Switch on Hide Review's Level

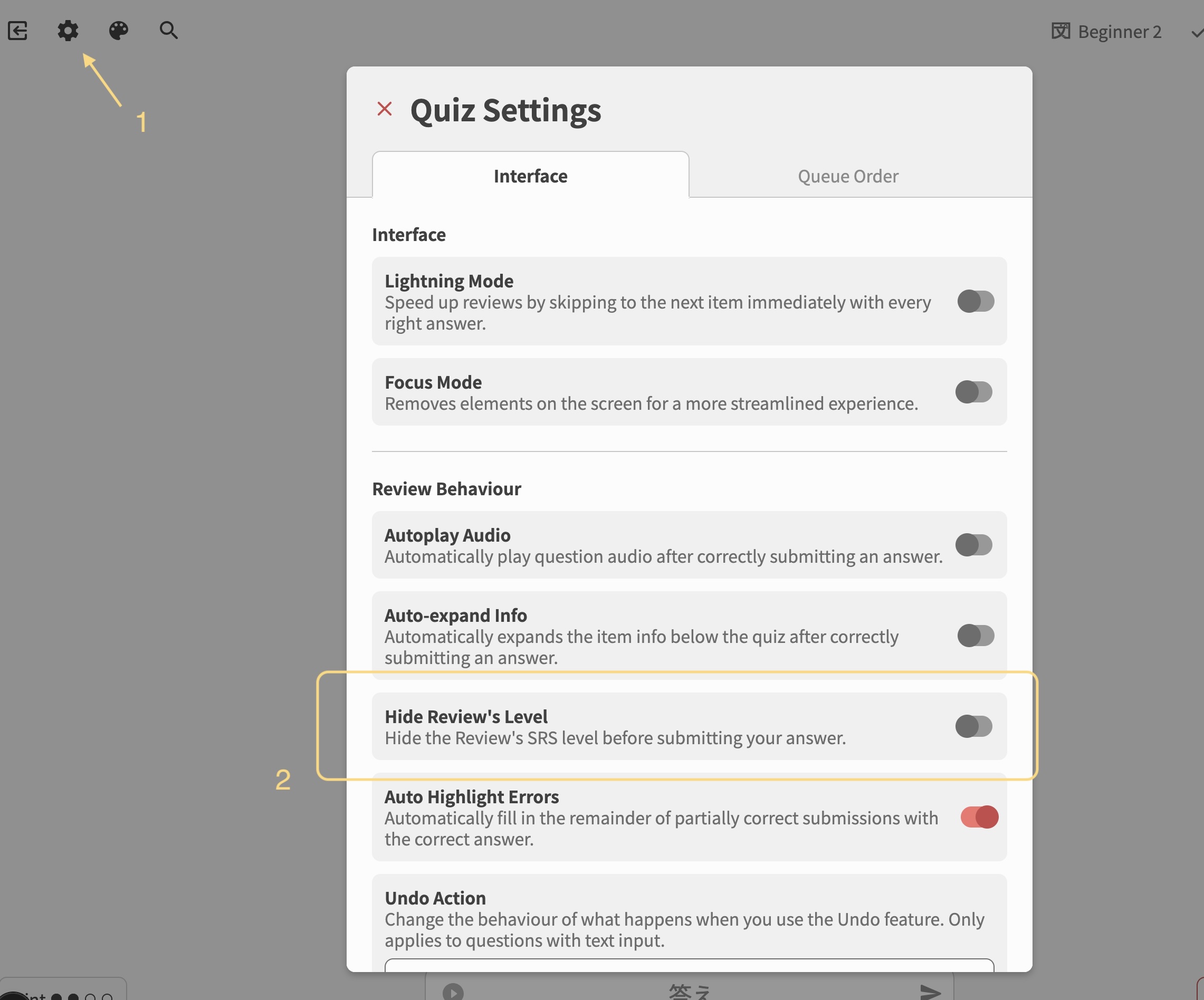(973, 726)
